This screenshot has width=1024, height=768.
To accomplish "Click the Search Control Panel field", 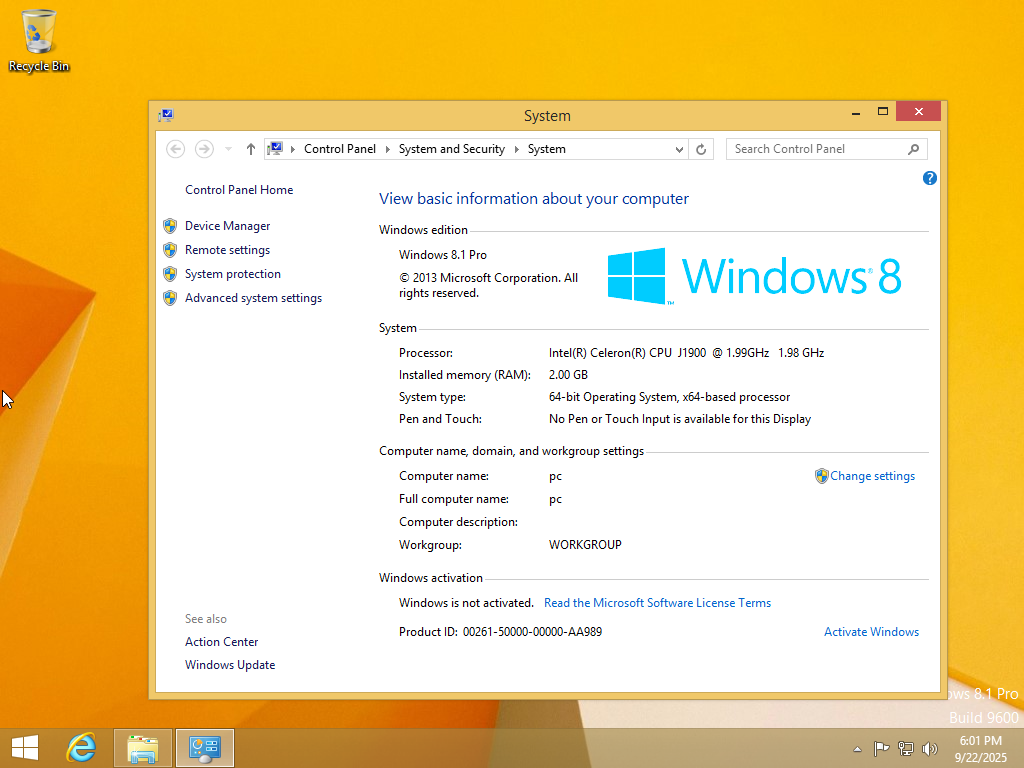I will pos(817,149).
